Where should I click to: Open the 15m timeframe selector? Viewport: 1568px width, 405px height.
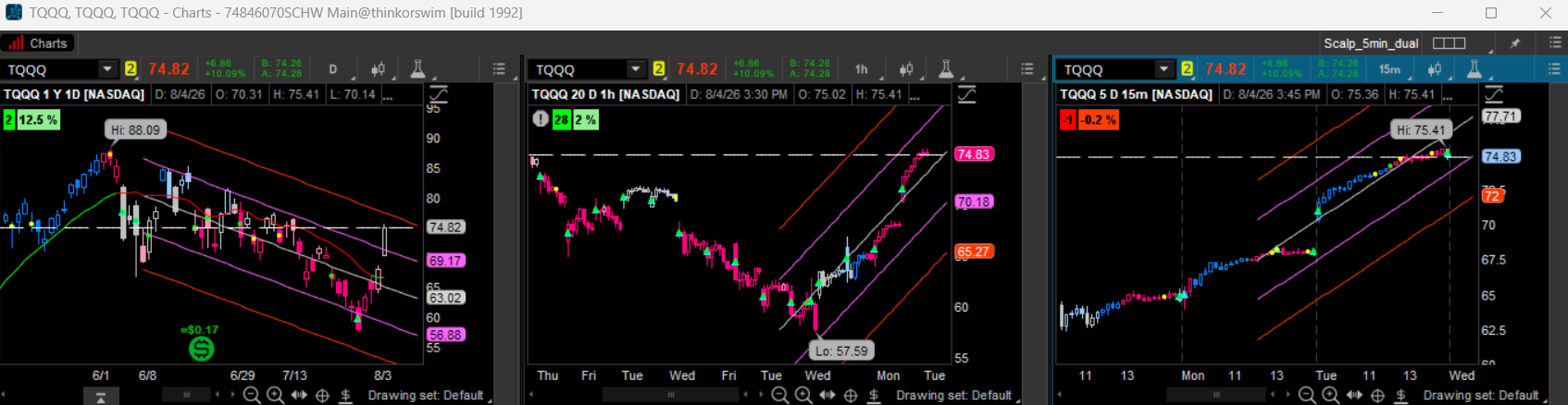(x=1389, y=69)
